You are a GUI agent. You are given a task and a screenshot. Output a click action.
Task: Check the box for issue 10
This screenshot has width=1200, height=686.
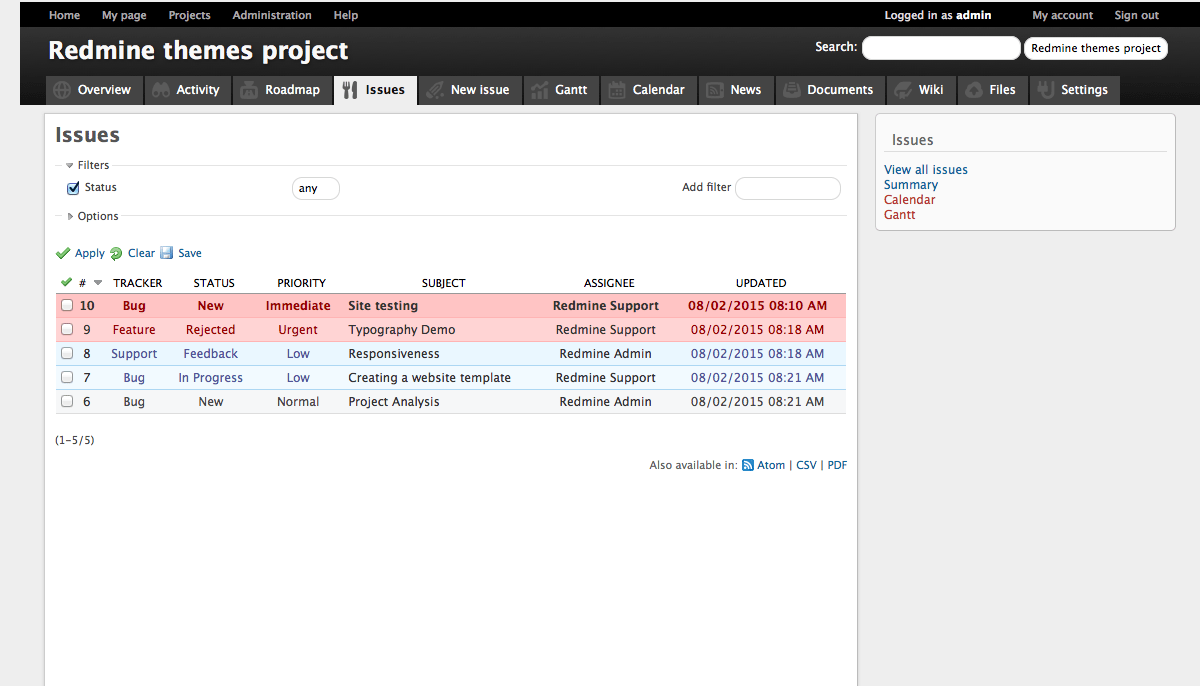pos(67,305)
